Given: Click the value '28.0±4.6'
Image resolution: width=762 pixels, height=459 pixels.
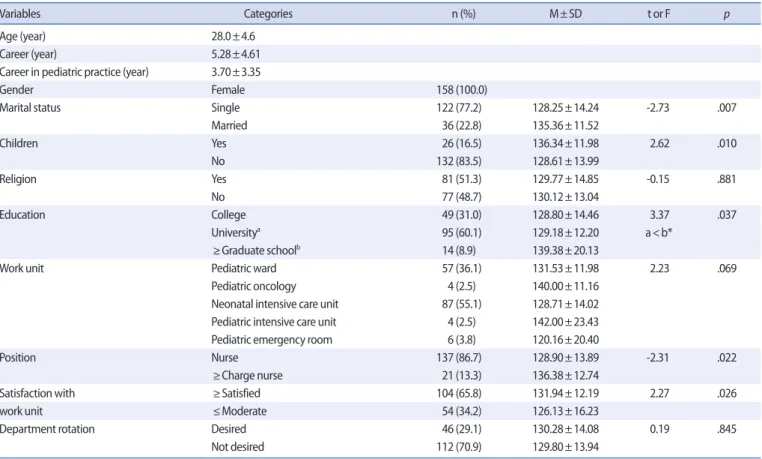Looking at the screenshot, I should (233, 36).
